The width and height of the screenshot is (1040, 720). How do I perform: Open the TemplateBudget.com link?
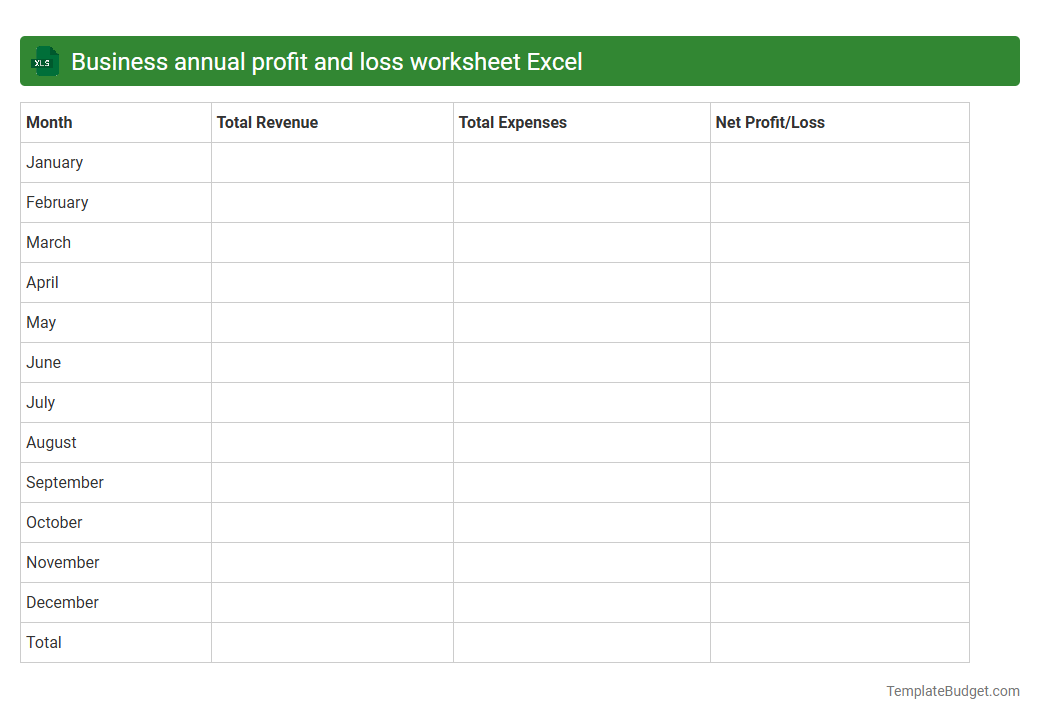952,690
